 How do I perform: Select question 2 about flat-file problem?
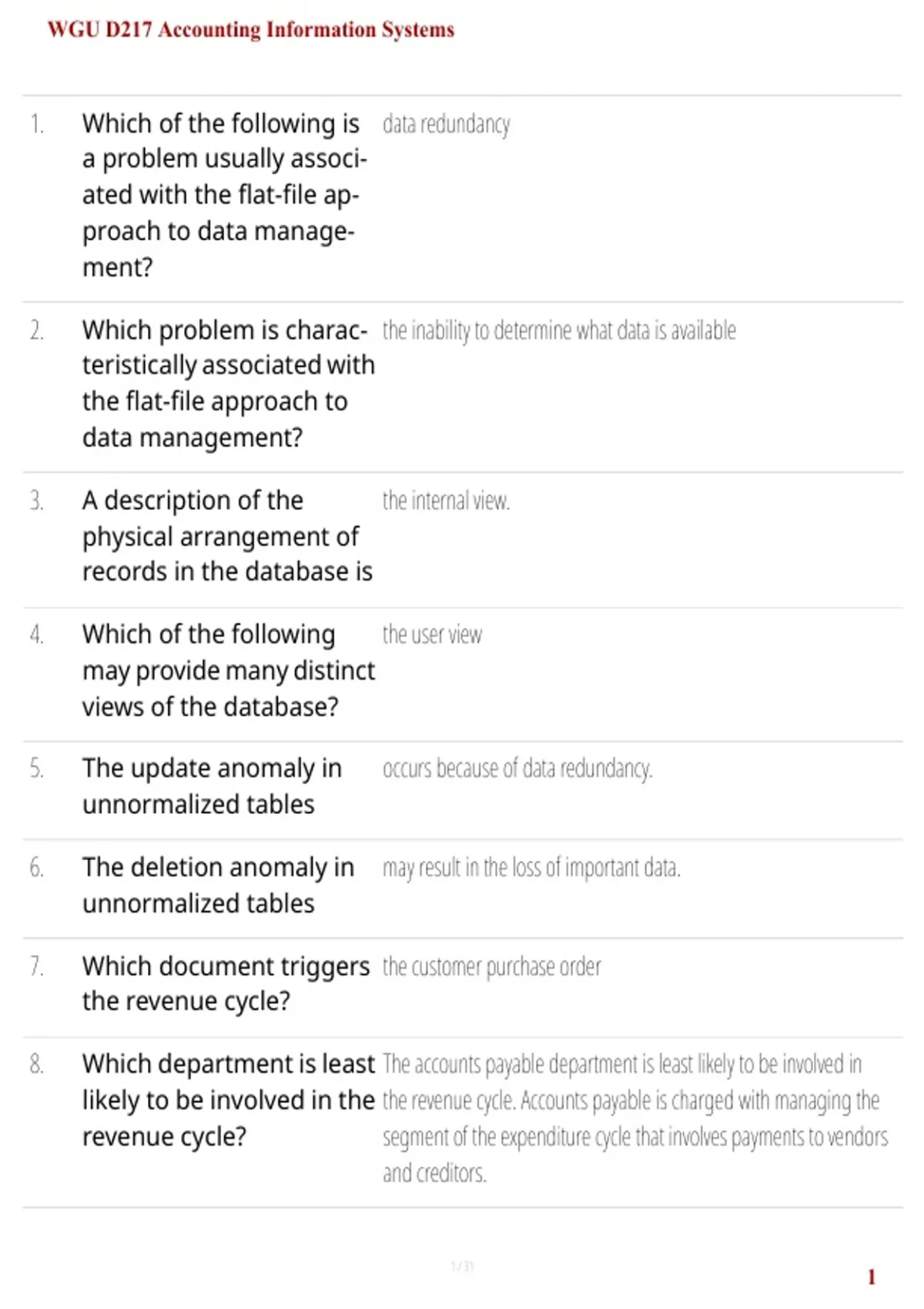pyautogui.click(x=229, y=383)
